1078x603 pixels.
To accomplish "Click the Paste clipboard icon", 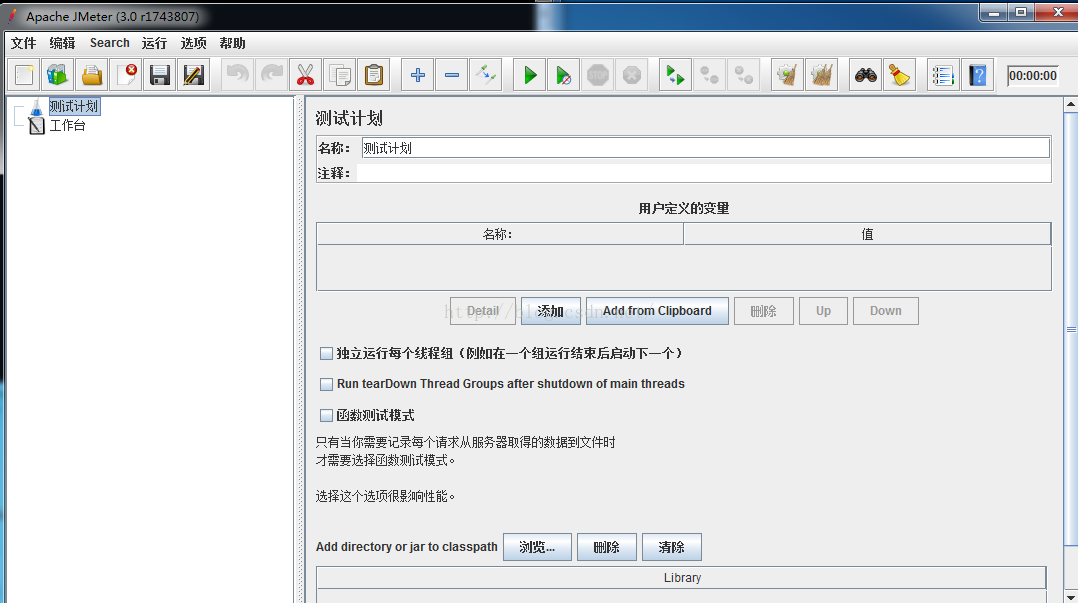I will point(373,75).
